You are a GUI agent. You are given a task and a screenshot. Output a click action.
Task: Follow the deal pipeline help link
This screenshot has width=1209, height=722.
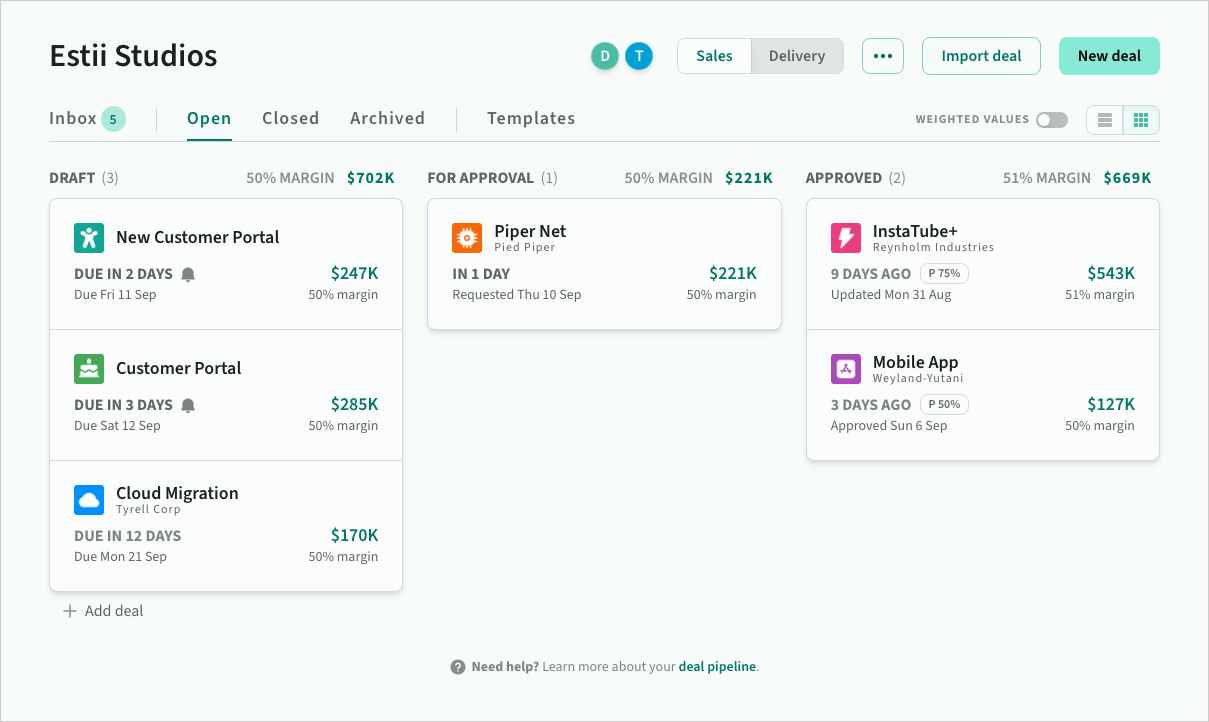pos(717,666)
